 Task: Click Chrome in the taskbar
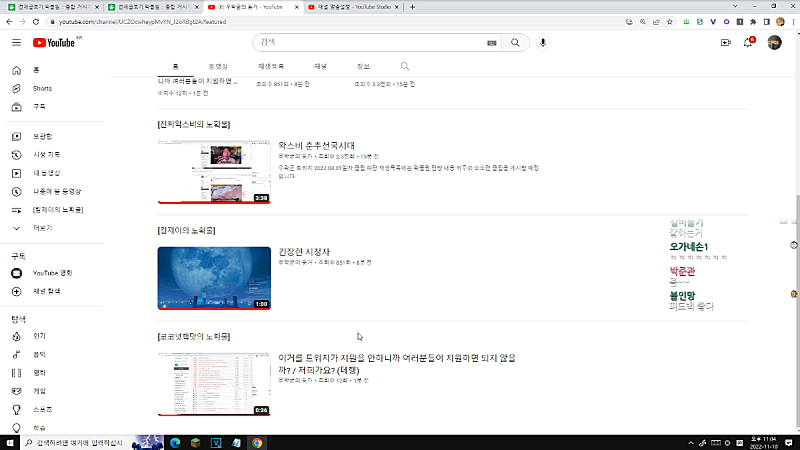(257, 443)
